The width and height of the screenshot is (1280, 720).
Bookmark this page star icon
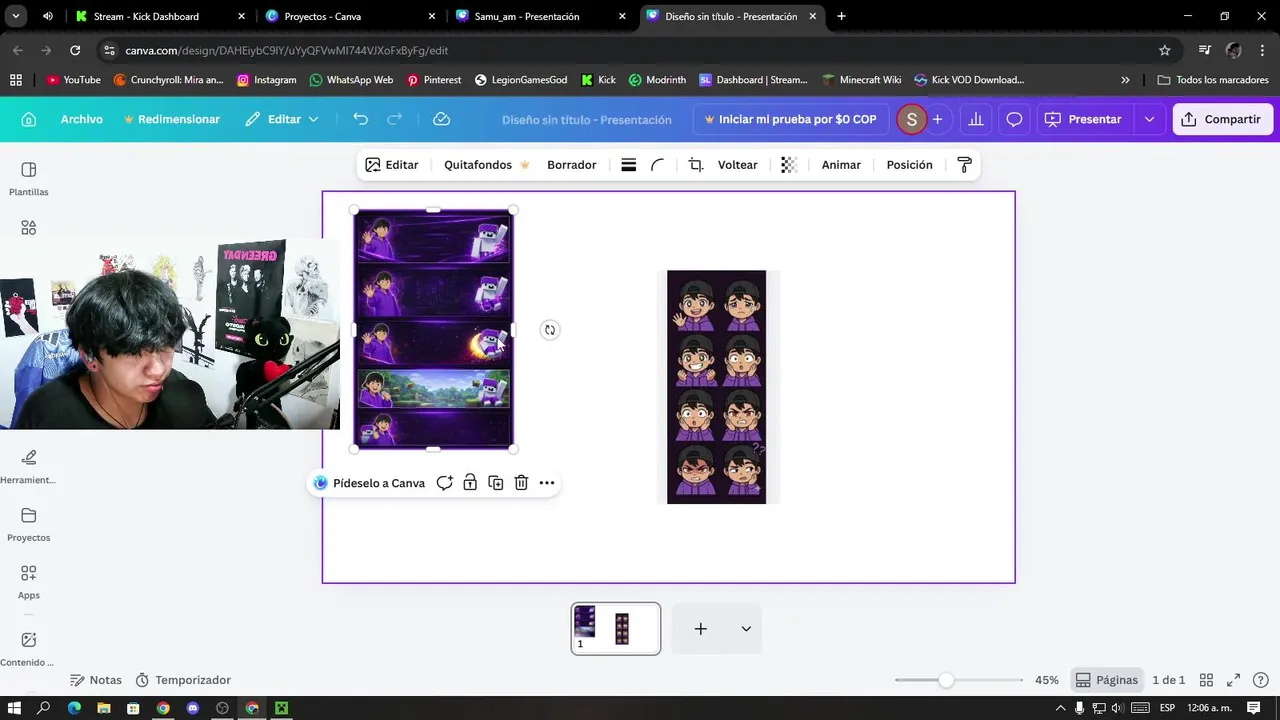click(x=1164, y=50)
